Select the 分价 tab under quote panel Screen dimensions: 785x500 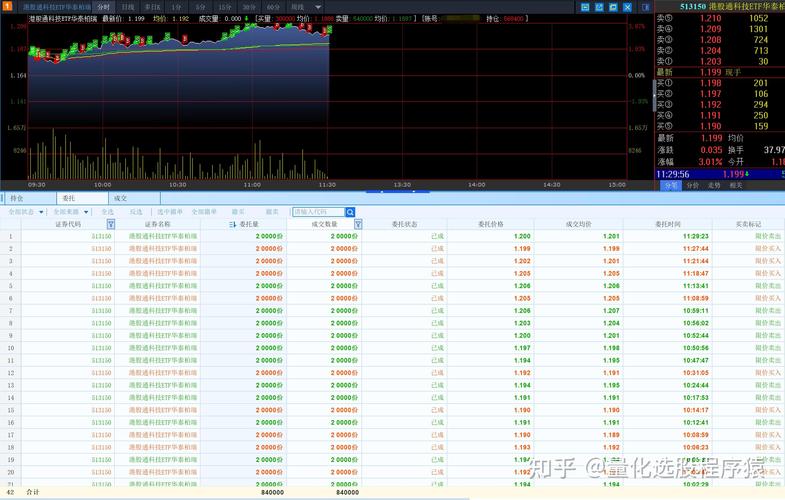click(692, 185)
